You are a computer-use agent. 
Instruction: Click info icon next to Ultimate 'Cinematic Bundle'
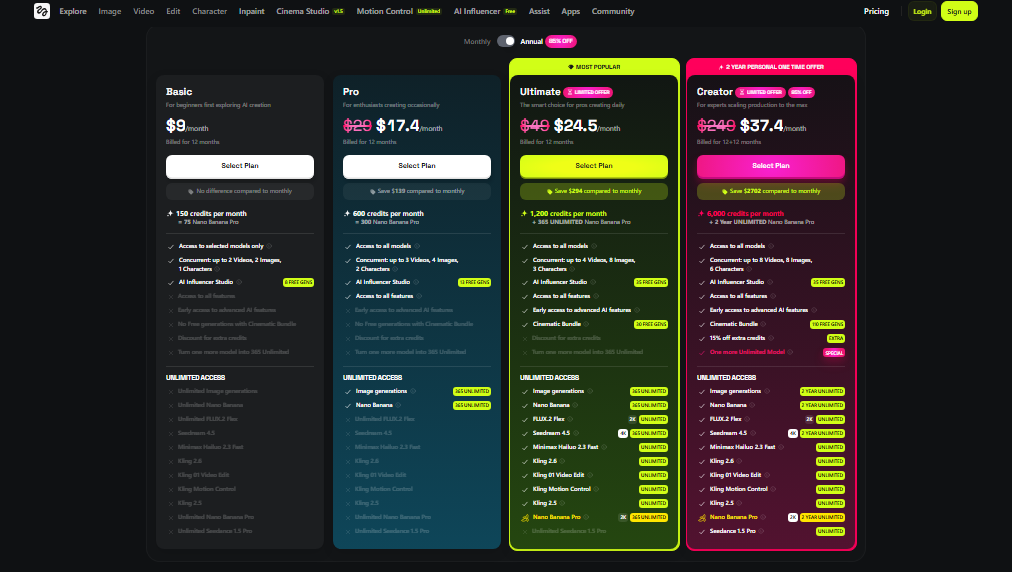[587, 324]
